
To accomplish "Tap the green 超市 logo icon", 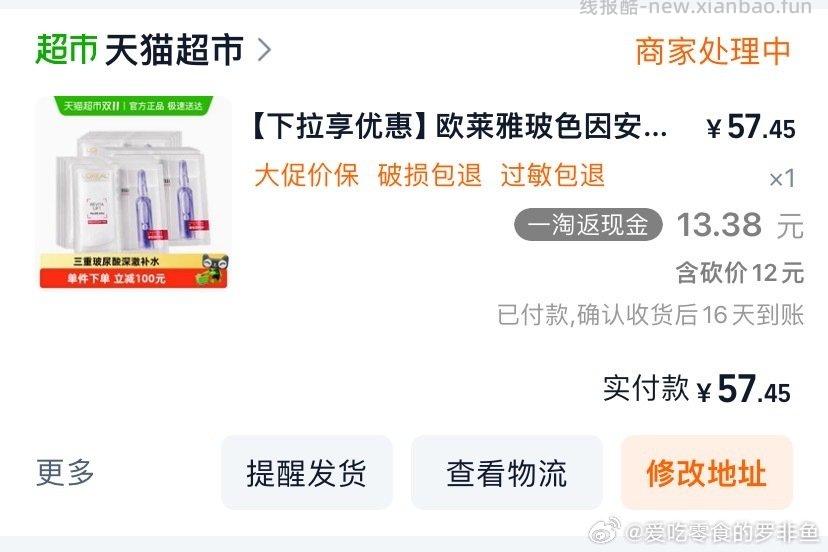I will 66,50.
